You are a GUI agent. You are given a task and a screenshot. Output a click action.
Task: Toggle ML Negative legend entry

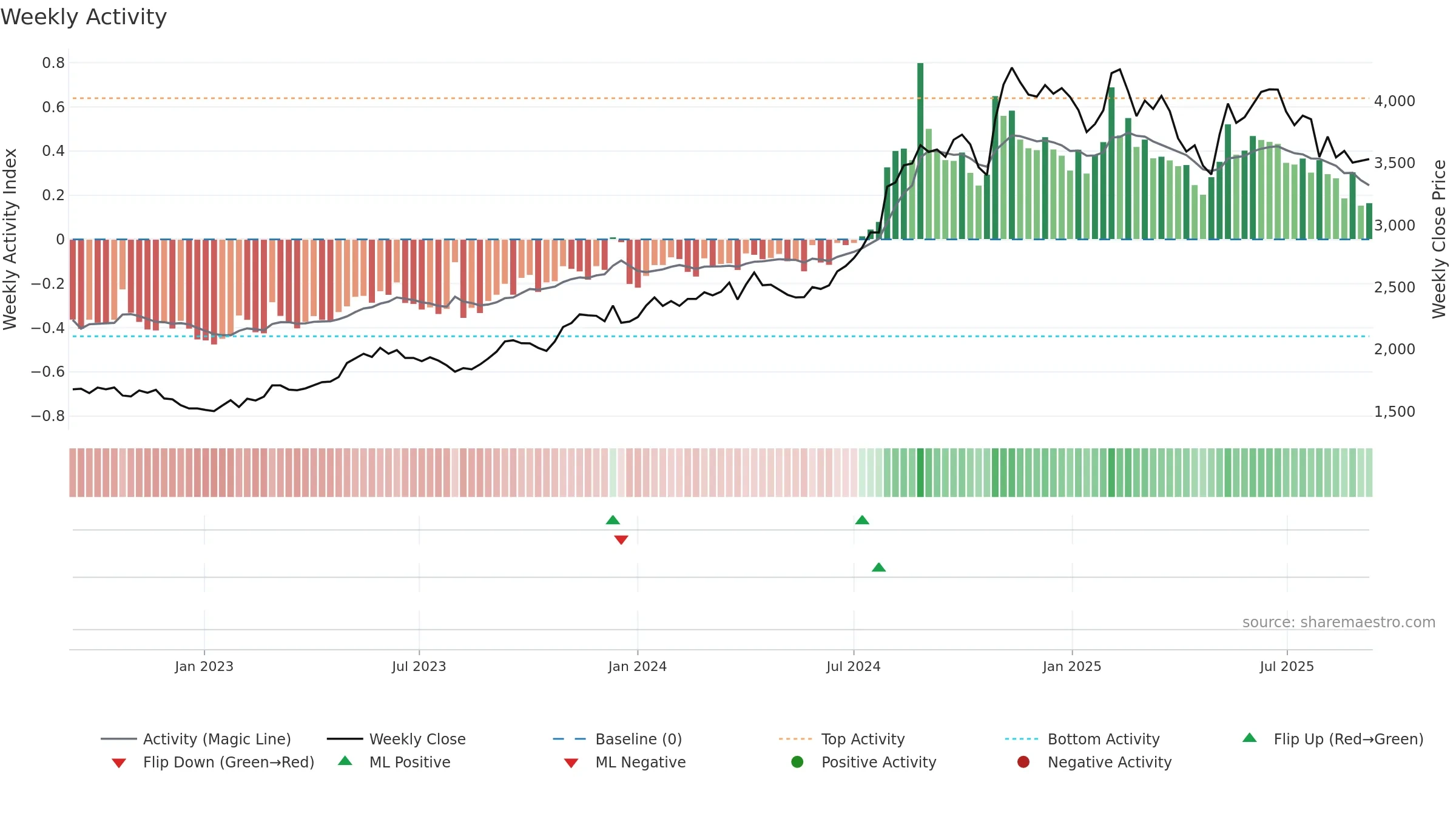624,762
